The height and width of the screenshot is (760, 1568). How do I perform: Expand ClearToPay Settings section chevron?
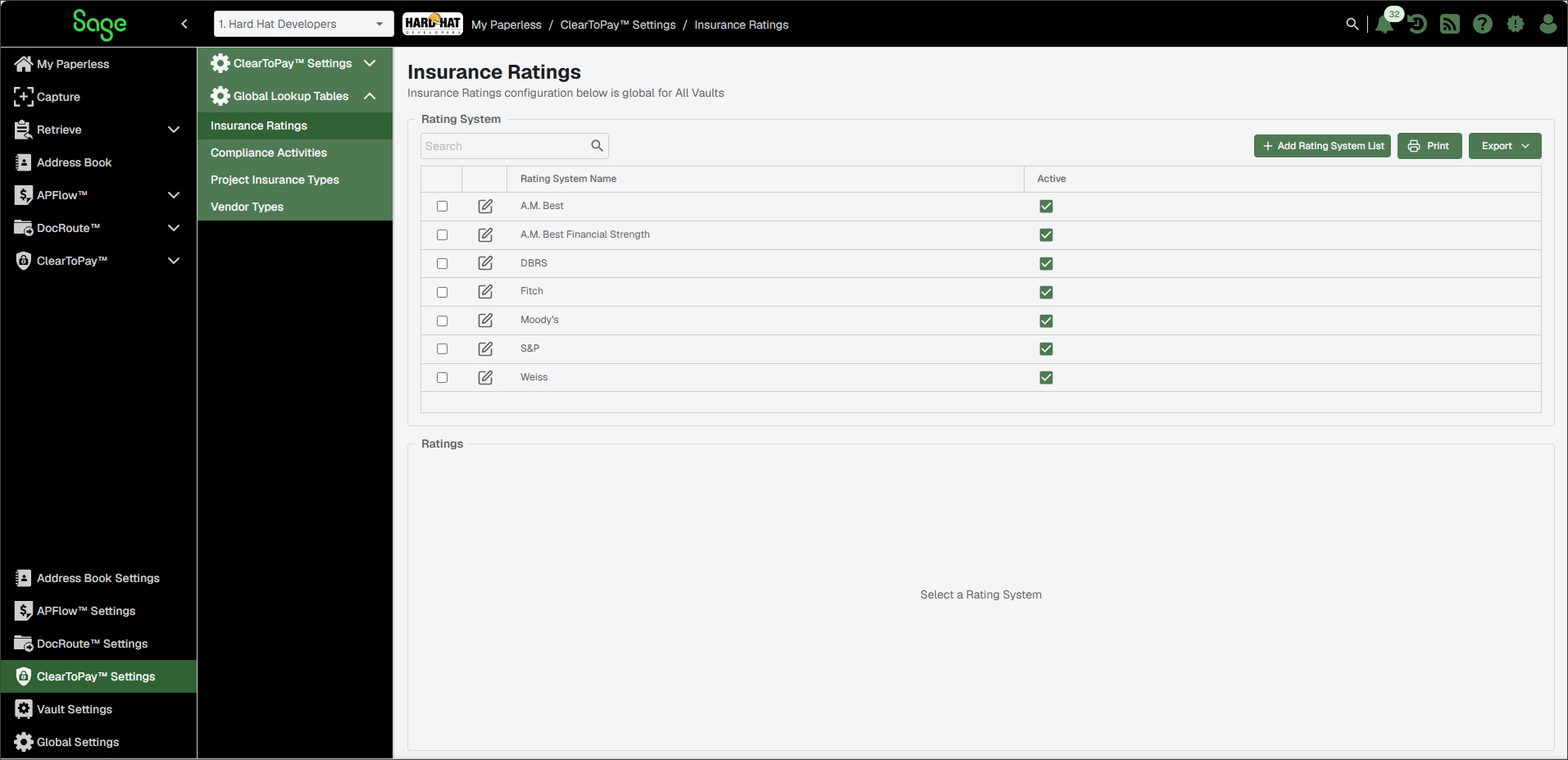tap(370, 63)
